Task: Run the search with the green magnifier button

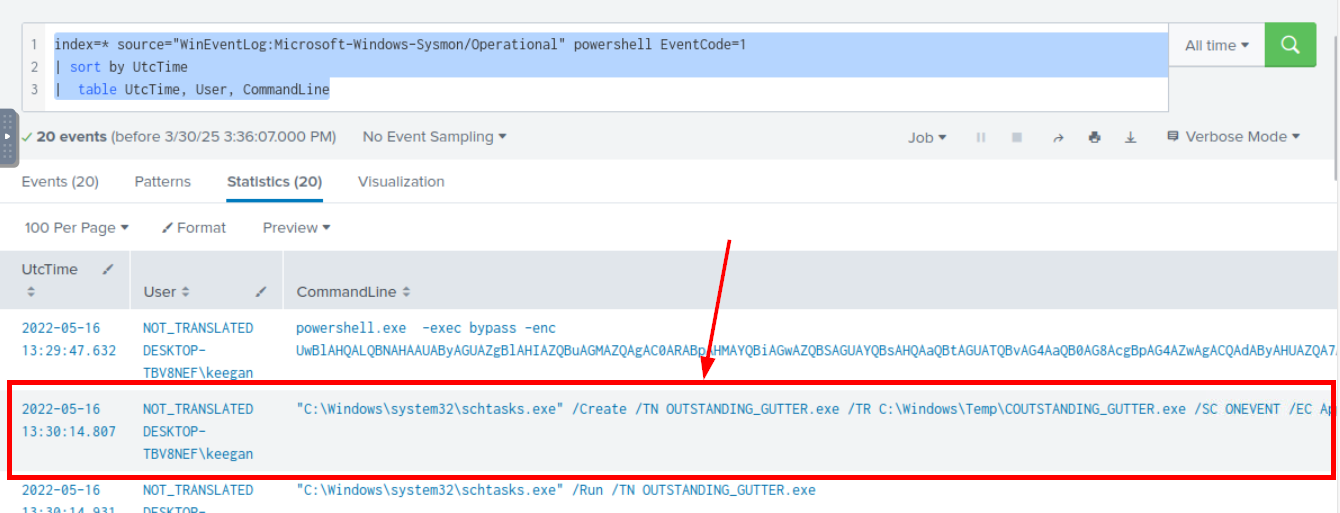Action: pos(1290,45)
